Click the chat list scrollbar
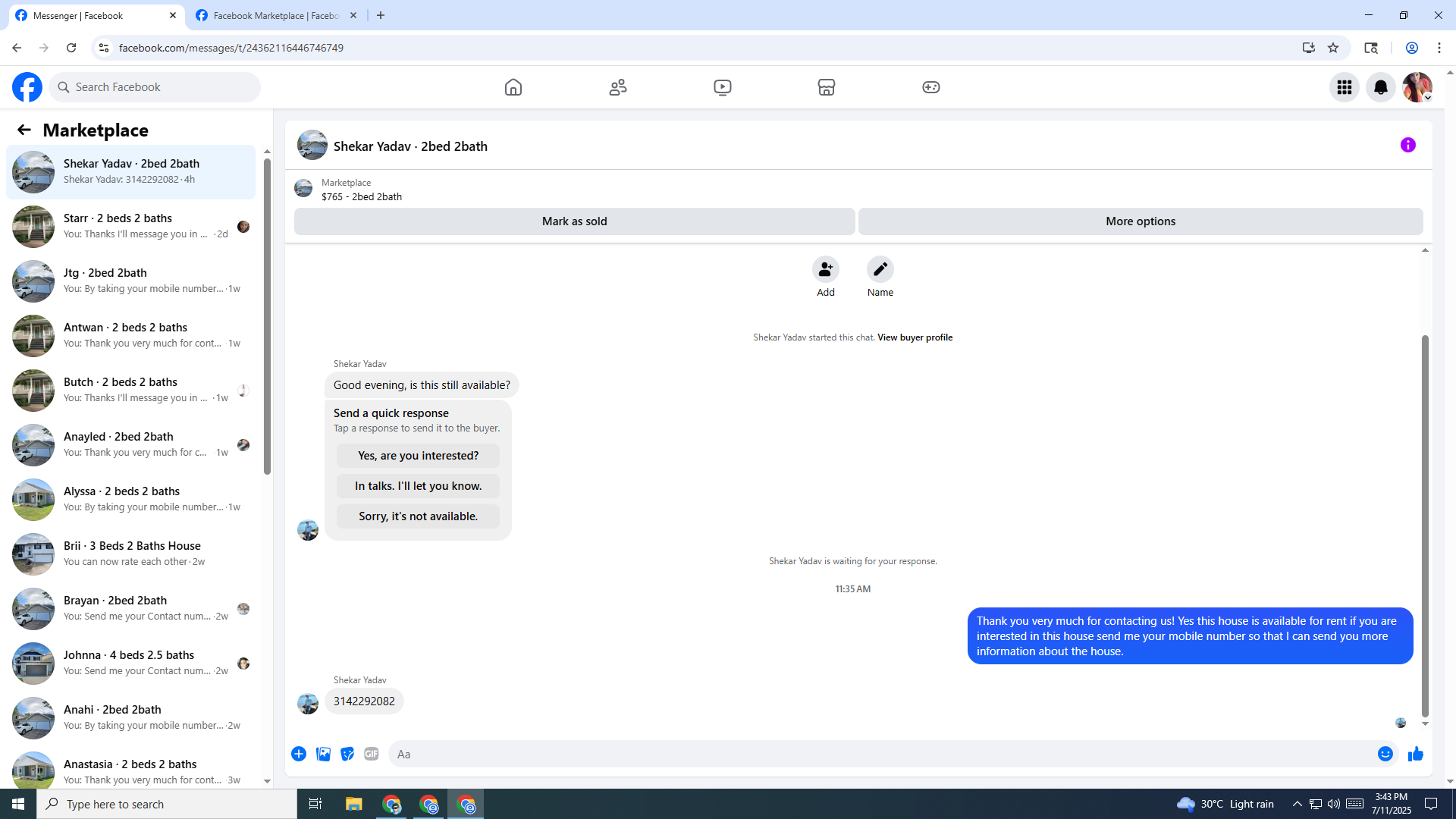 (x=267, y=317)
